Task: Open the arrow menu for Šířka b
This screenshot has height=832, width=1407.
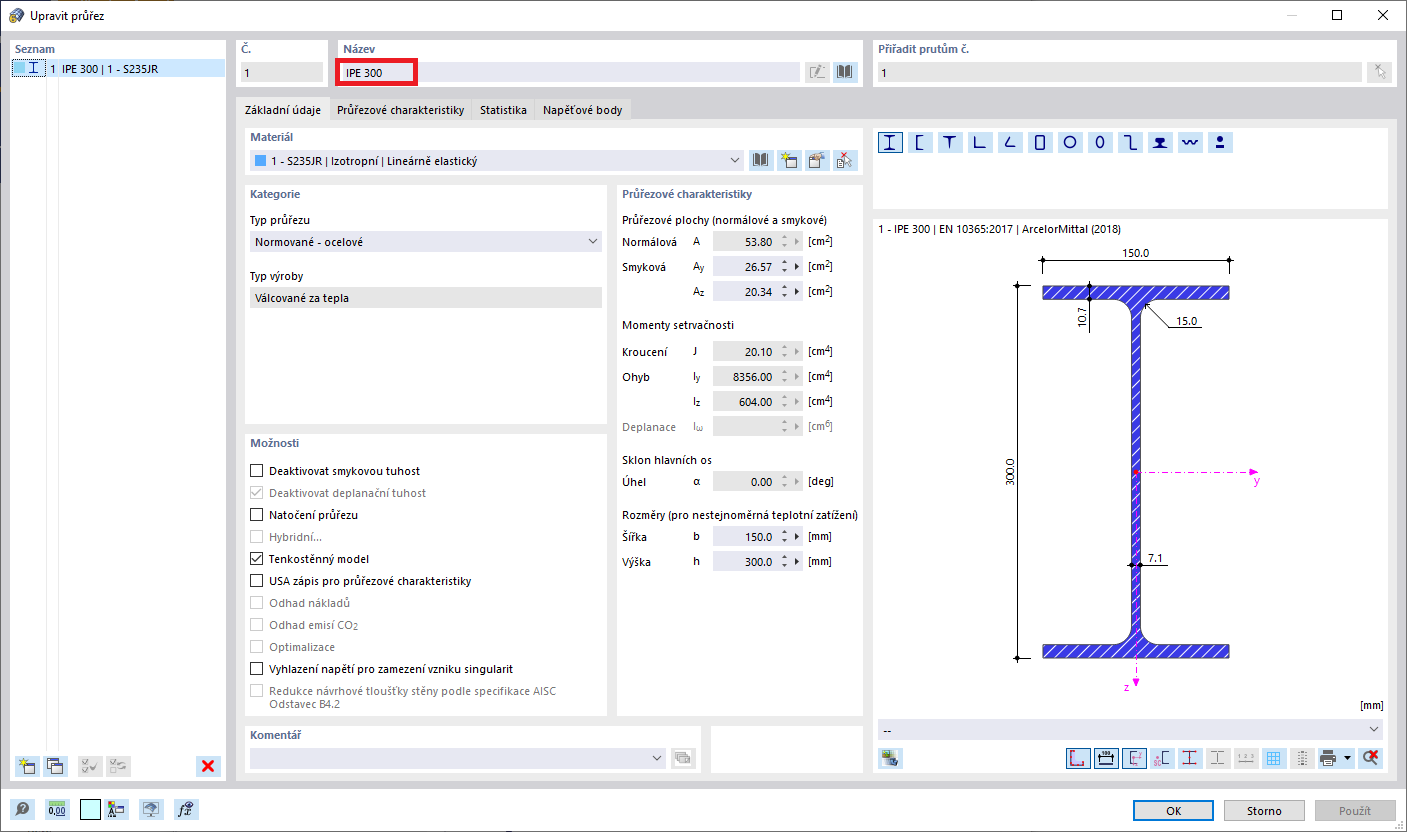Action: coord(797,537)
